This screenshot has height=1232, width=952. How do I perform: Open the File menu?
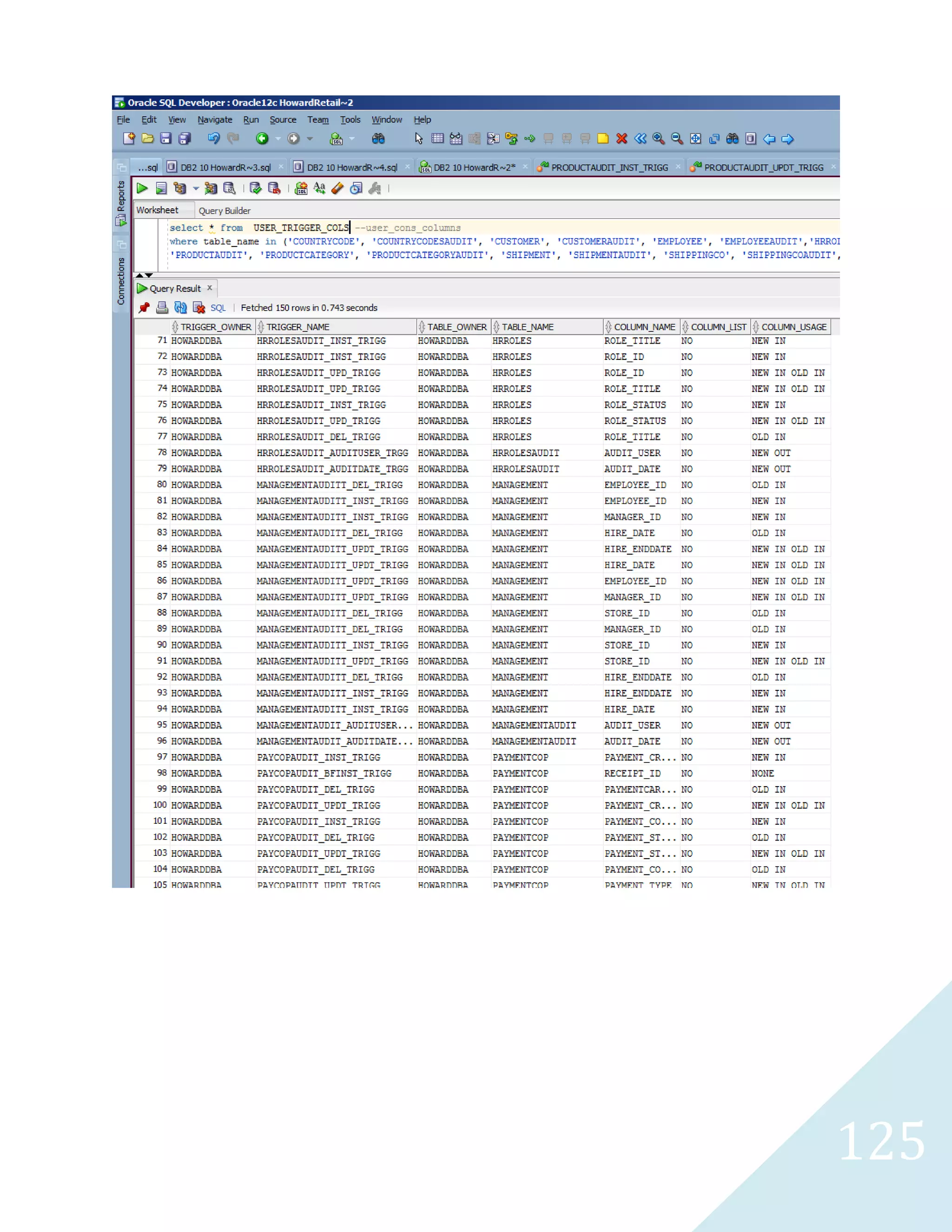[123, 119]
